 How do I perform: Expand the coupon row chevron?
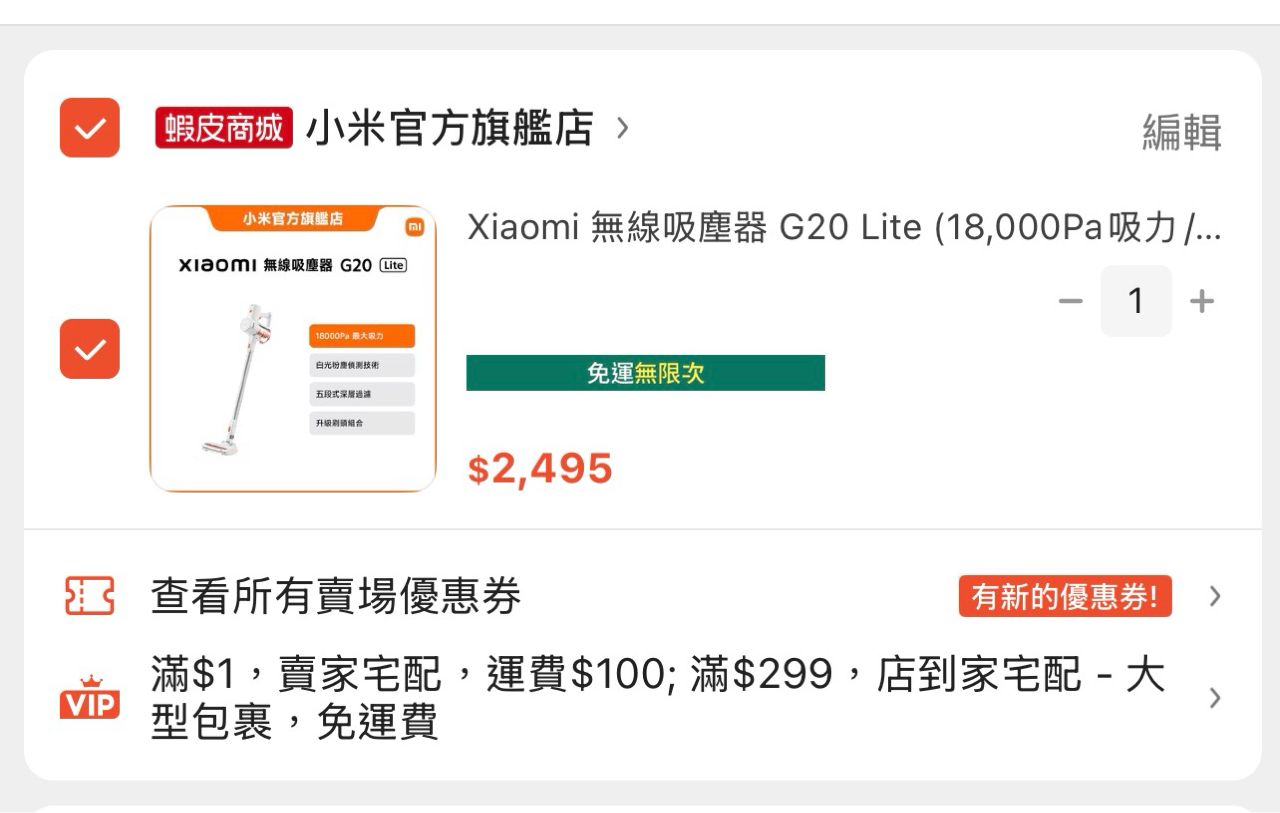click(x=1215, y=597)
